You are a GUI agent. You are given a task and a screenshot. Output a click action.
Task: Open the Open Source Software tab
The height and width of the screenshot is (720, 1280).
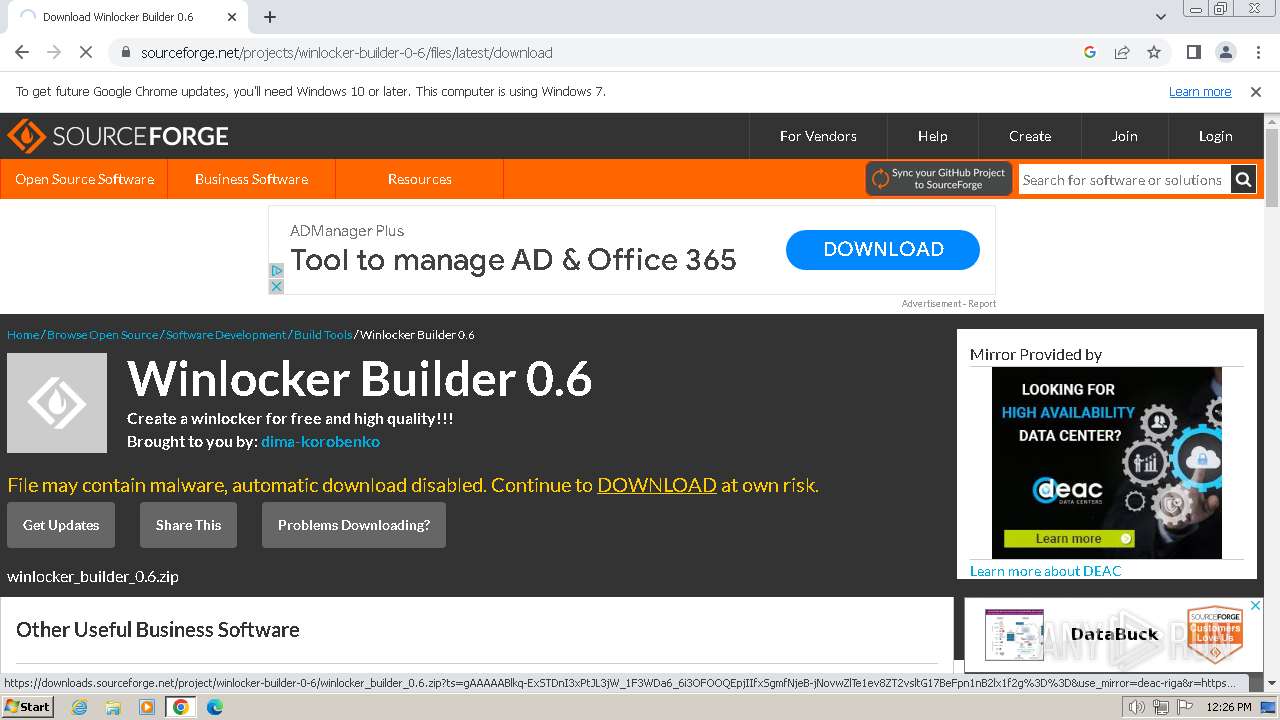pos(84,179)
